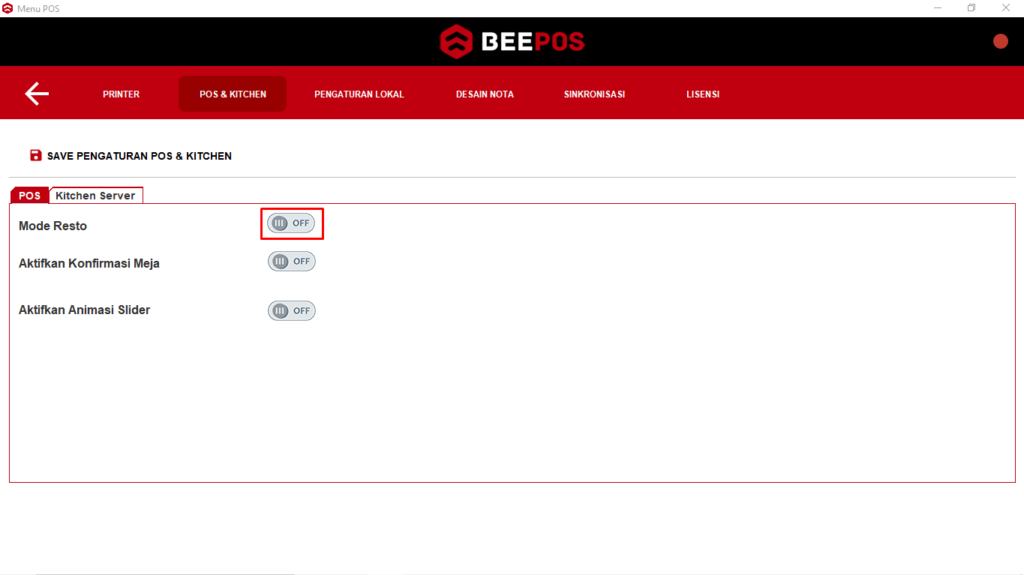The width and height of the screenshot is (1024, 575).
Task: Click SAVE PENGATURAN POS & KITCHEN
Action: [x=131, y=156]
